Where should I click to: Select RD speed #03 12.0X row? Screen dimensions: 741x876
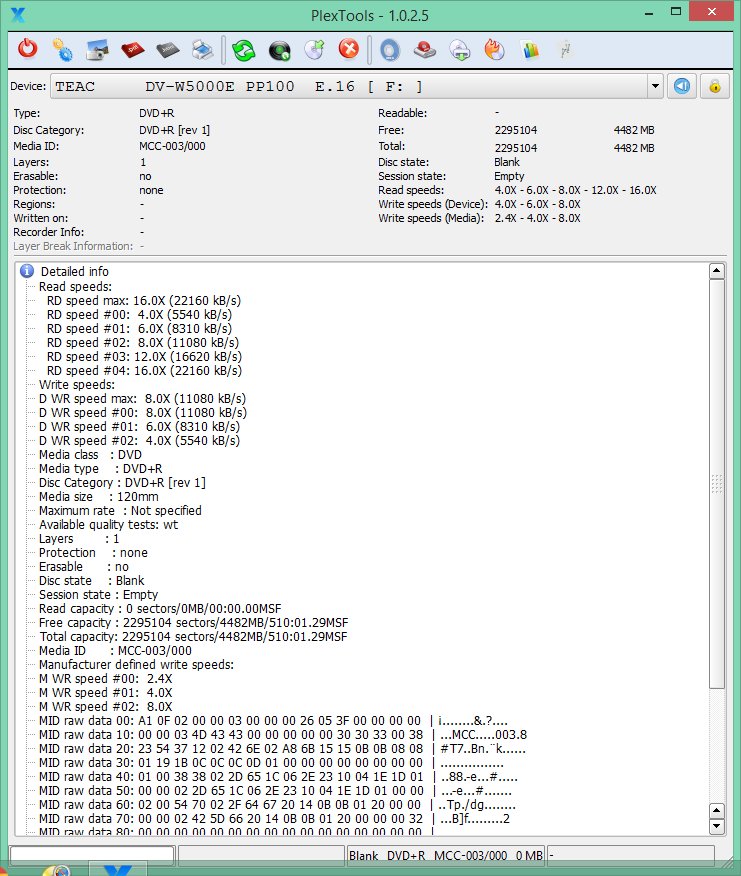pos(144,356)
